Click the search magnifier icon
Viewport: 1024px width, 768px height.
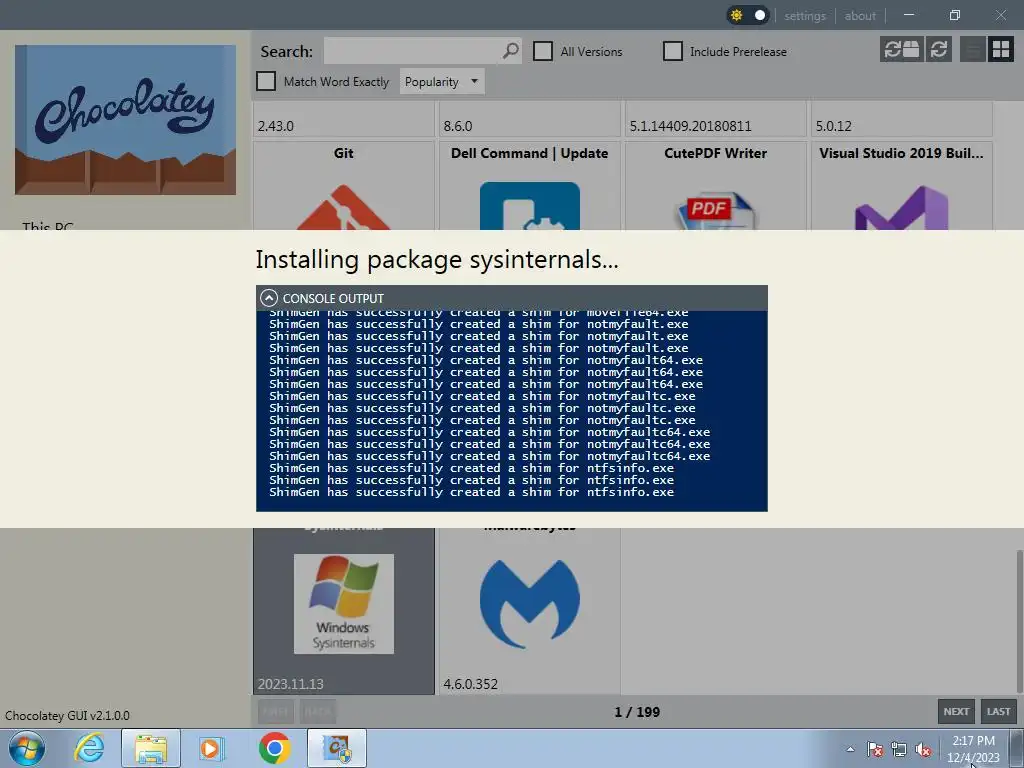511,50
